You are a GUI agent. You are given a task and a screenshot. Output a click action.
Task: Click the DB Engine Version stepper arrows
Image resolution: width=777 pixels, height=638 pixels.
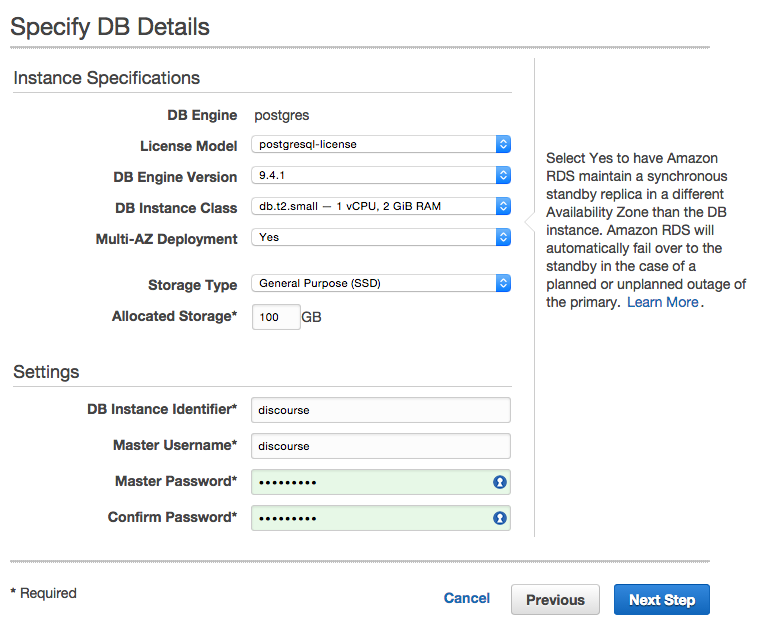click(x=503, y=175)
